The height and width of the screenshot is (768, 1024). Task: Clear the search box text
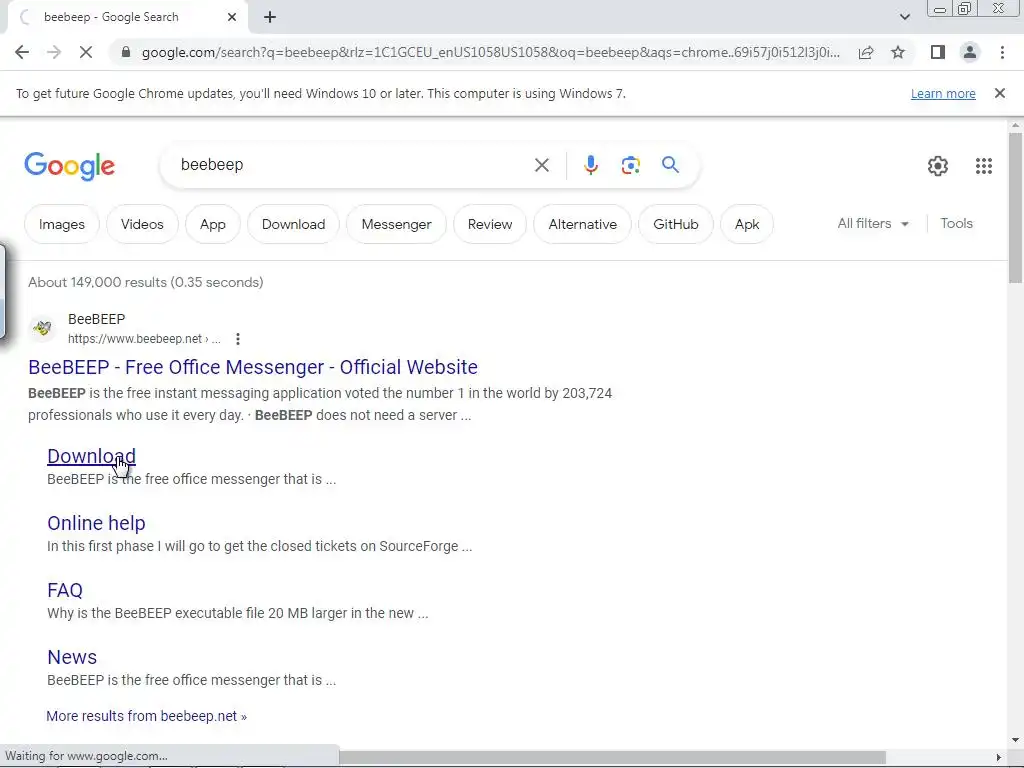pyautogui.click(x=542, y=165)
